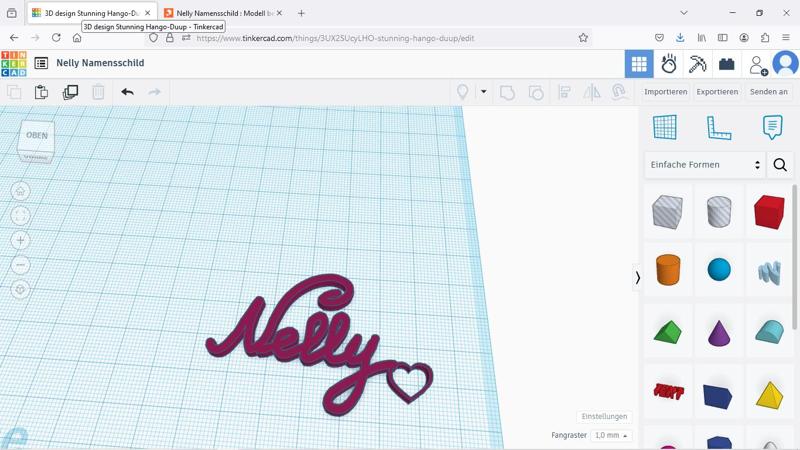Select the cylinder hole shape
The height and width of the screenshot is (450, 800).
click(x=719, y=211)
